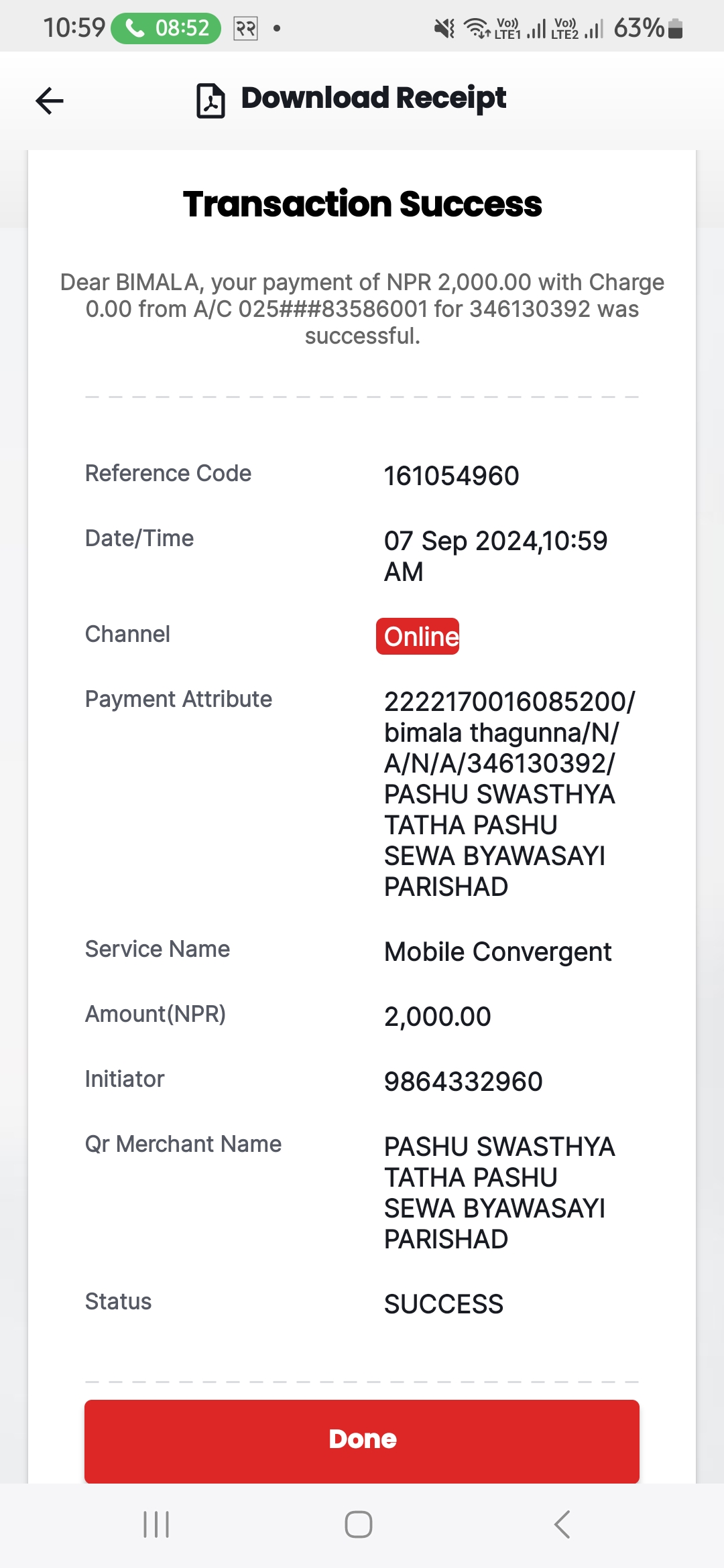This screenshot has width=724, height=1568.
Task: Tap the red Done button
Action: pyautogui.click(x=362, y=1441)
